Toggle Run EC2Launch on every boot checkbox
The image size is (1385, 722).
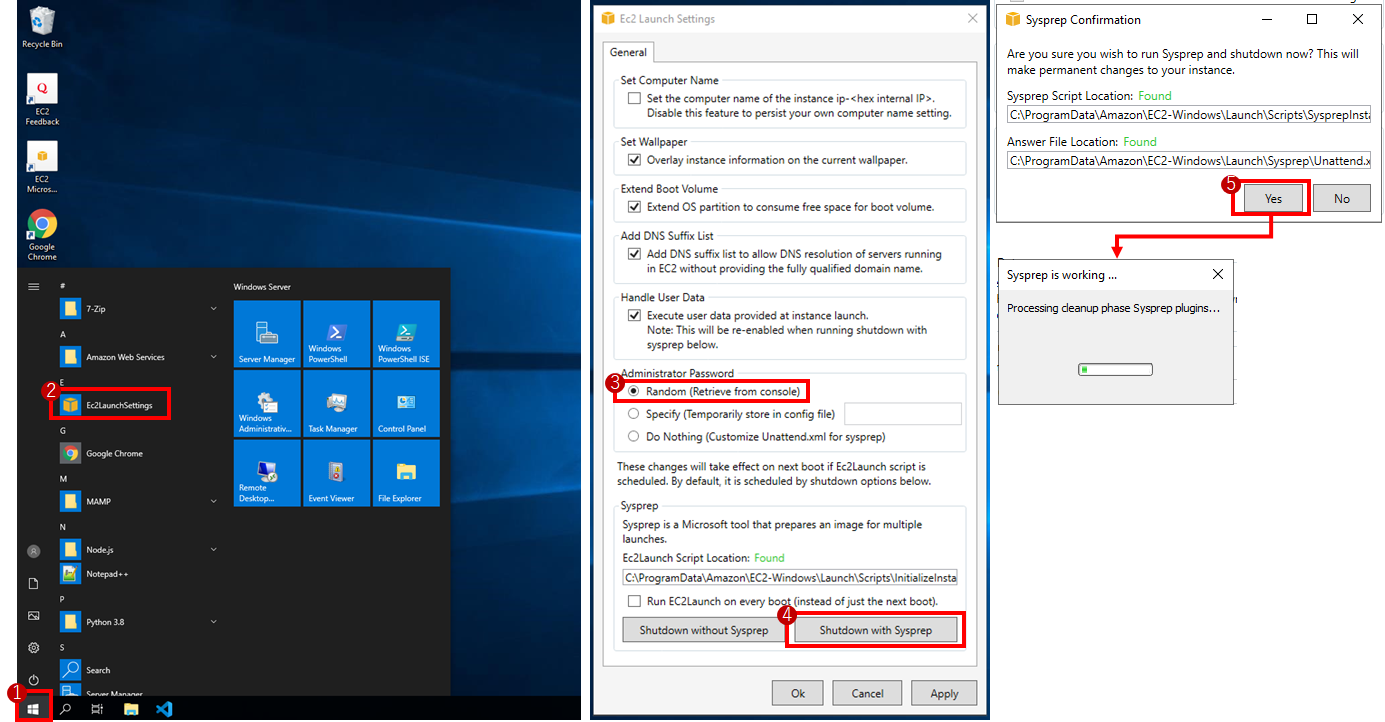pyautogui.click(x=634, y=601)
